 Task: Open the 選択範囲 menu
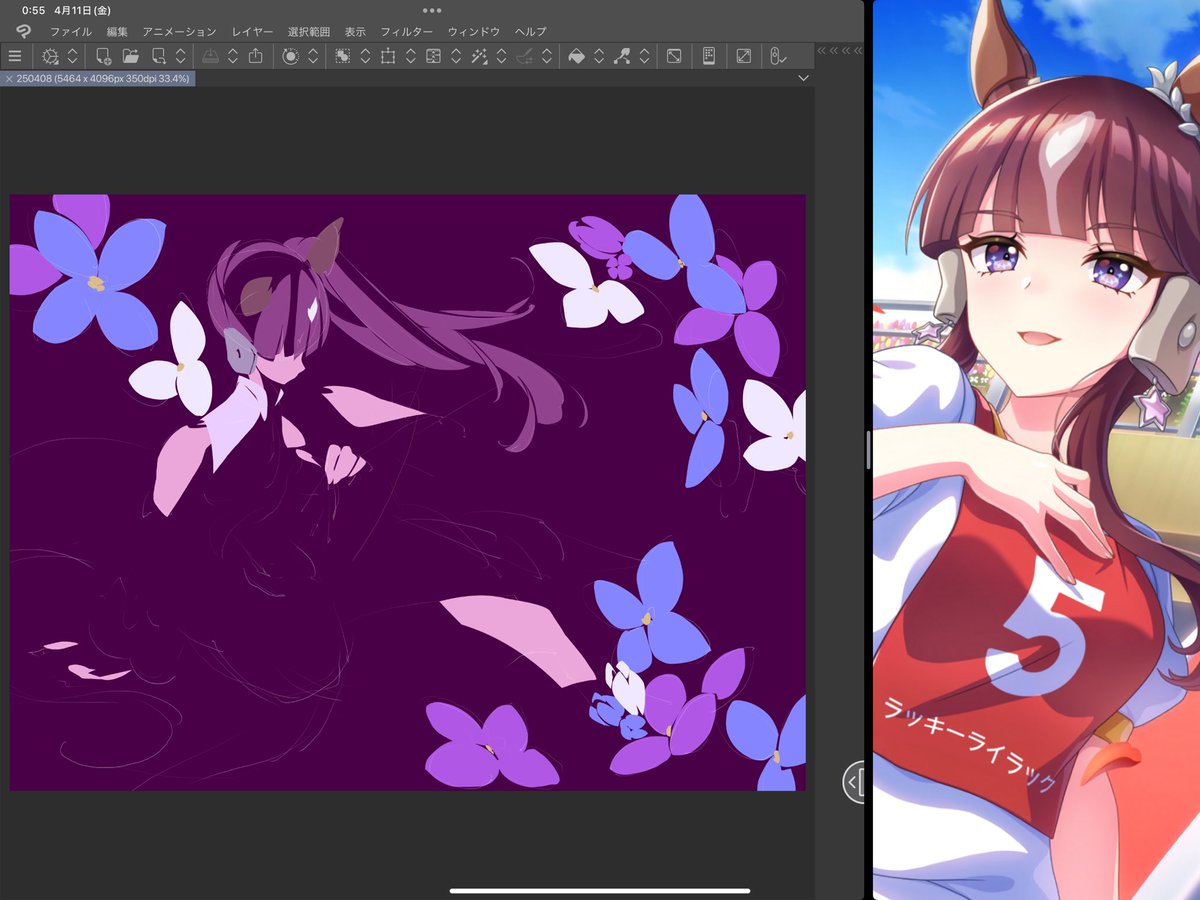(x=309, y=32)
